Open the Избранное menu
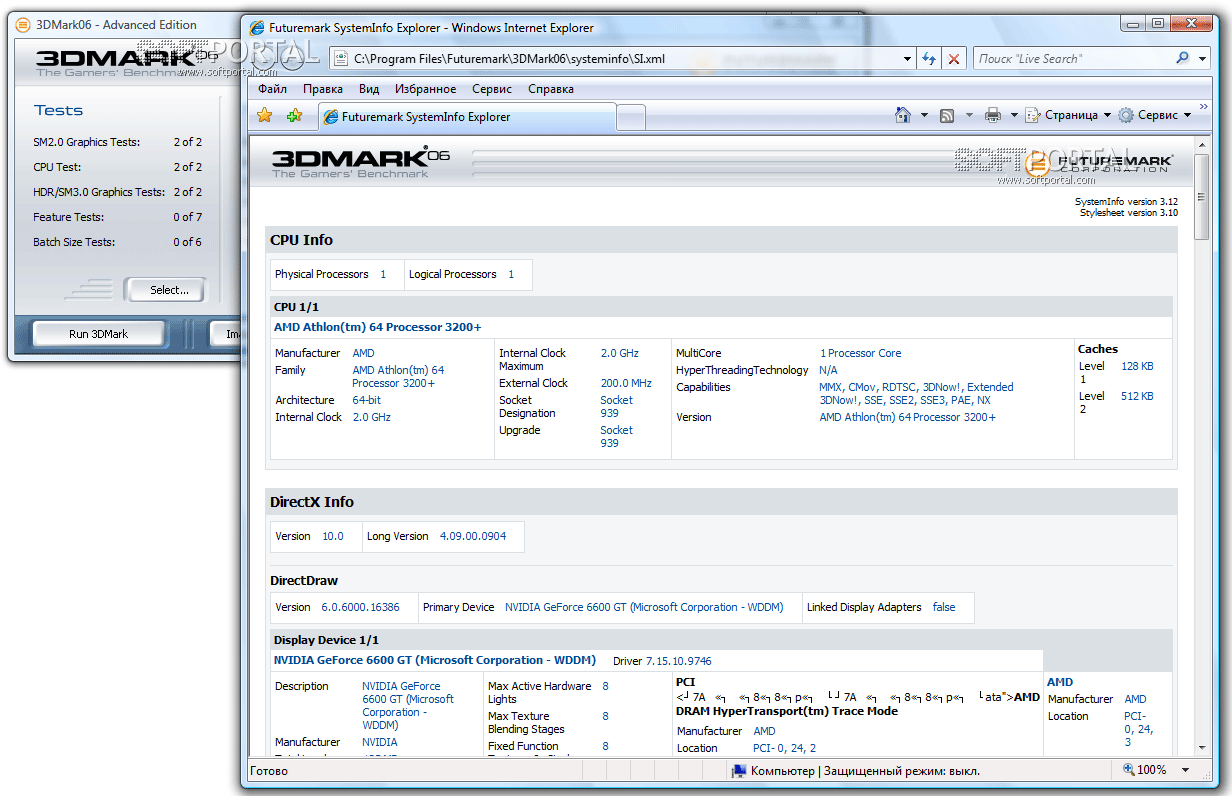The image size is (1232, 796). (425, 89)
